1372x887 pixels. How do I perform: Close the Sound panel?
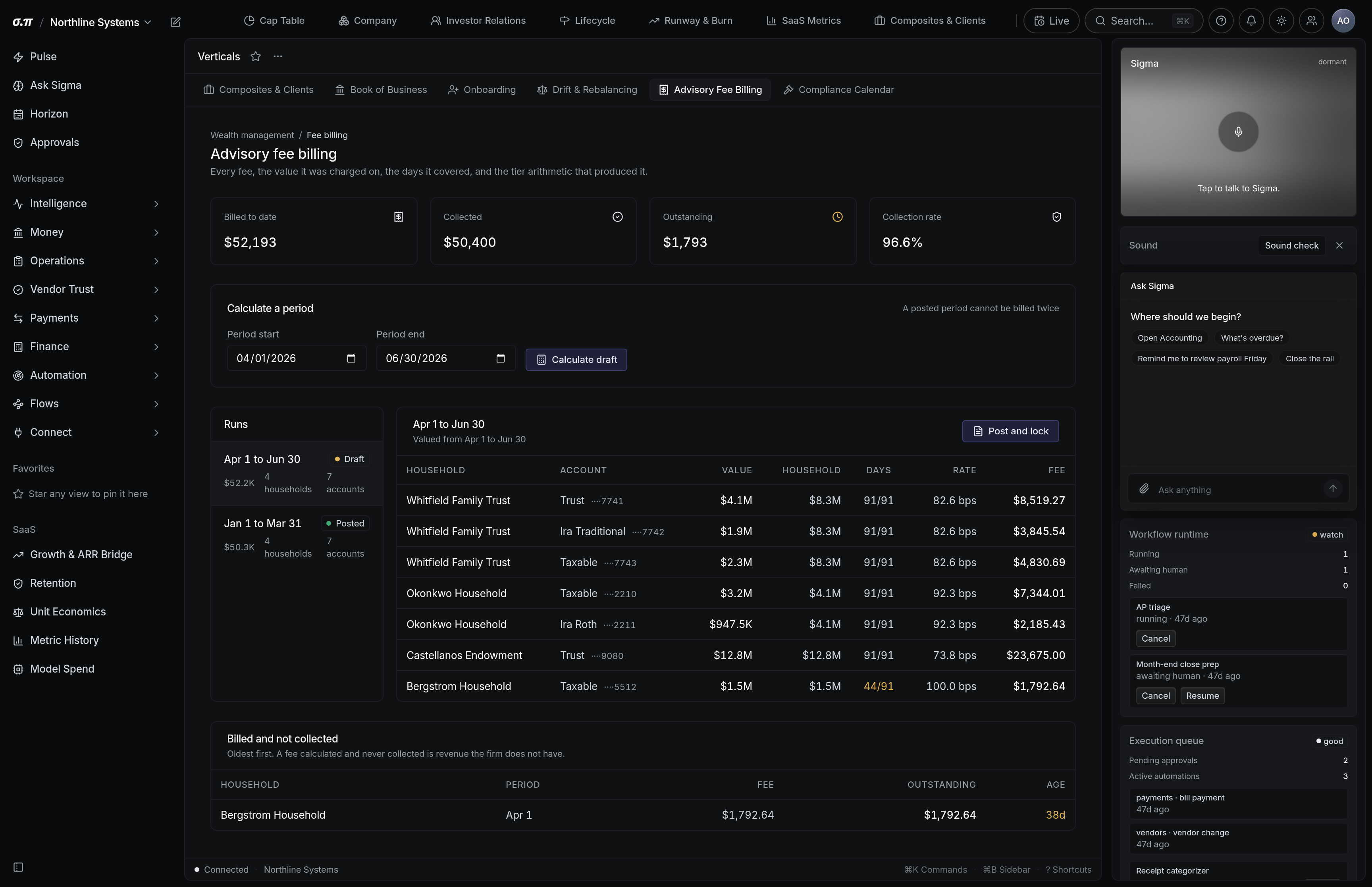tap(1339, 245)
